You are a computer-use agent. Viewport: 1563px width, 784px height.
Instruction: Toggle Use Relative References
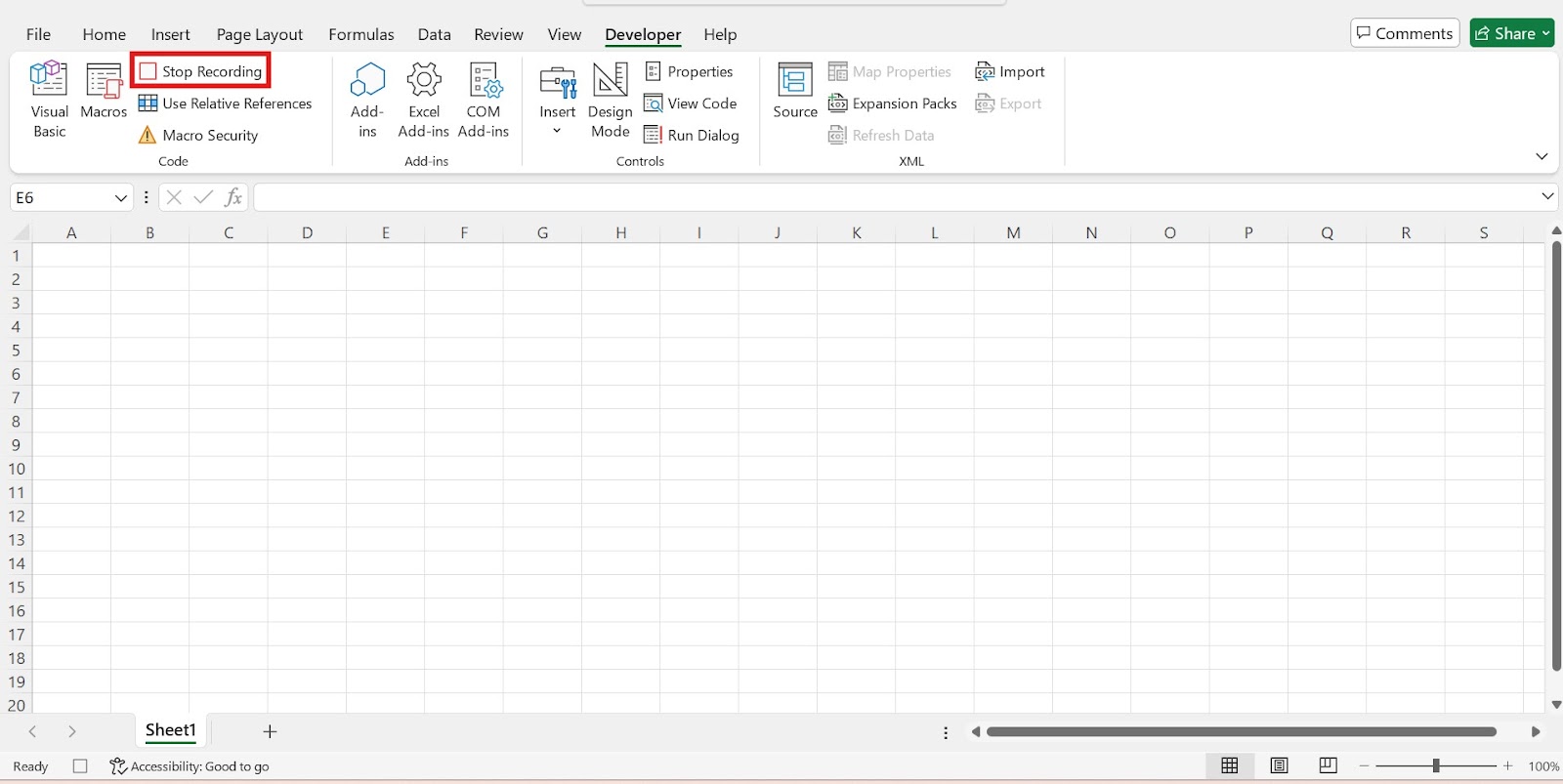pos(225,103)
